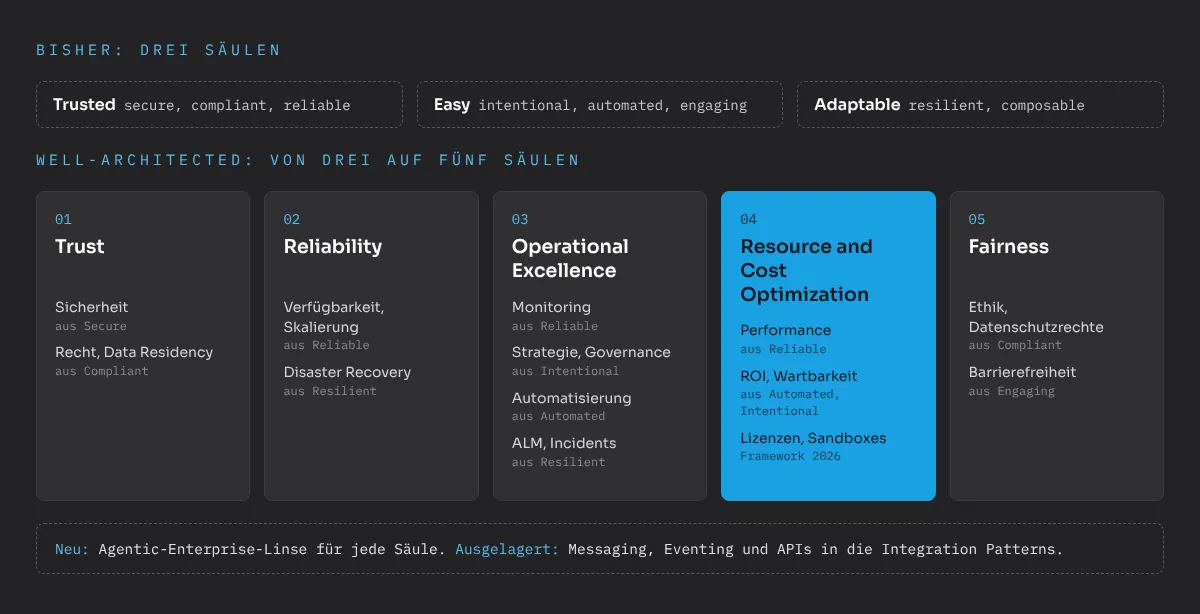Click 'Lizenzen, Sandboxes' entry

click(x=813, y=438)
